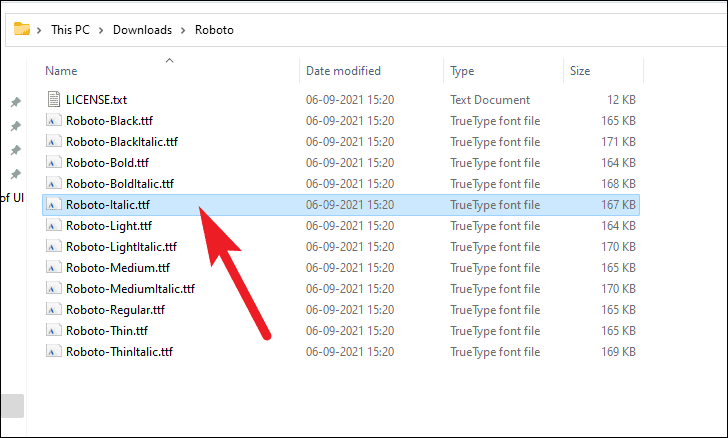The height and width of the screenshot is (438, 728).
Task: Click the Text Document type of LICENSE.txt
Action: (x=490, y=99)
